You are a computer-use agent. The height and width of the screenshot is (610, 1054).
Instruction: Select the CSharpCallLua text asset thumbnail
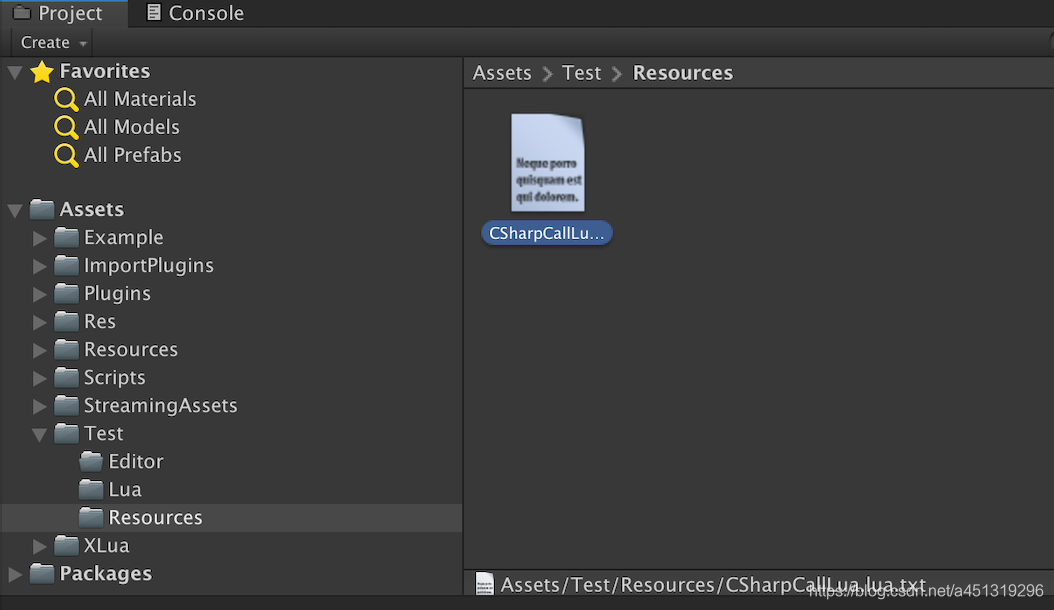click(548, 161)
